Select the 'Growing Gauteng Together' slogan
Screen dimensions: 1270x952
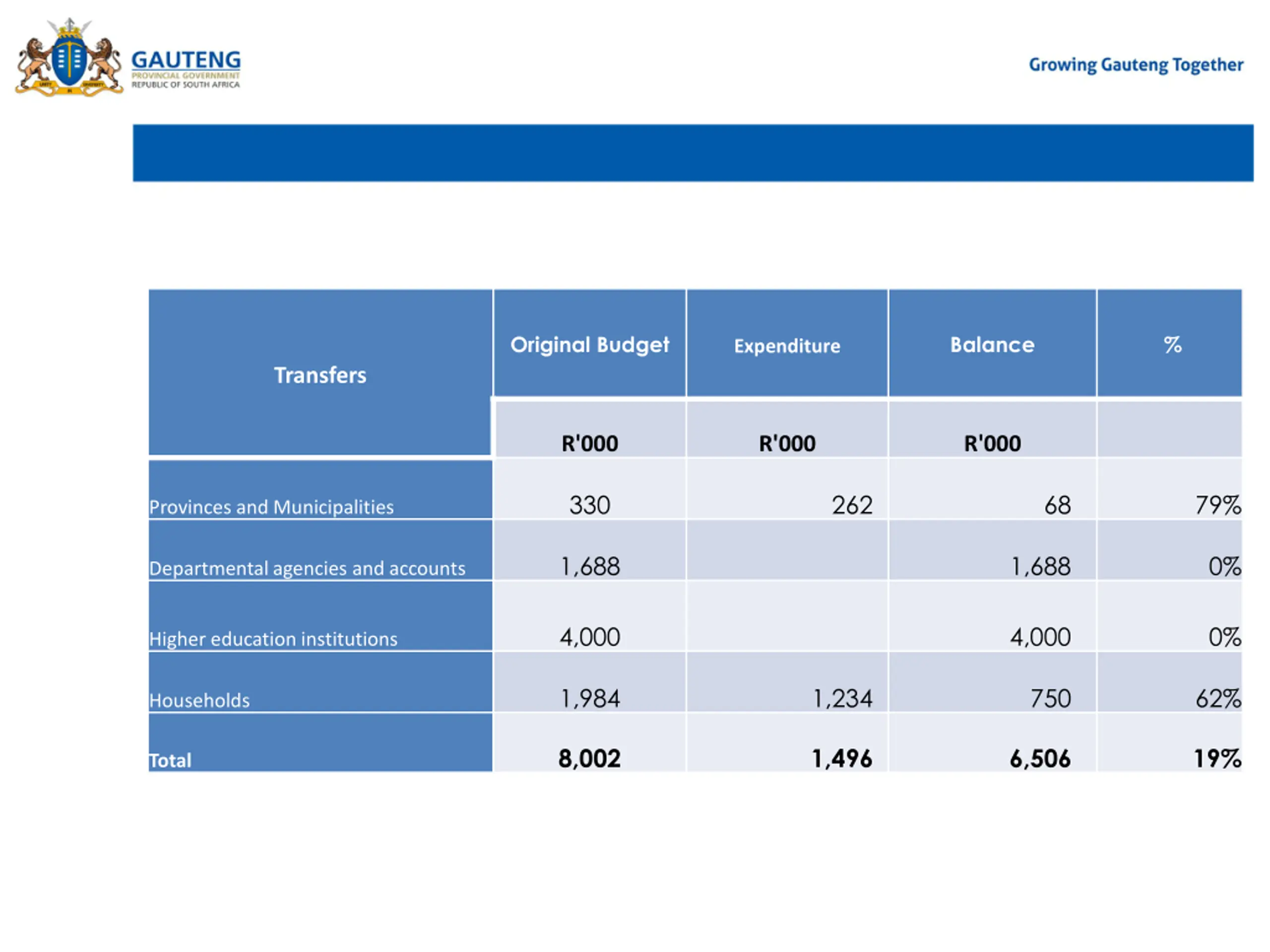pos(1136,65)
